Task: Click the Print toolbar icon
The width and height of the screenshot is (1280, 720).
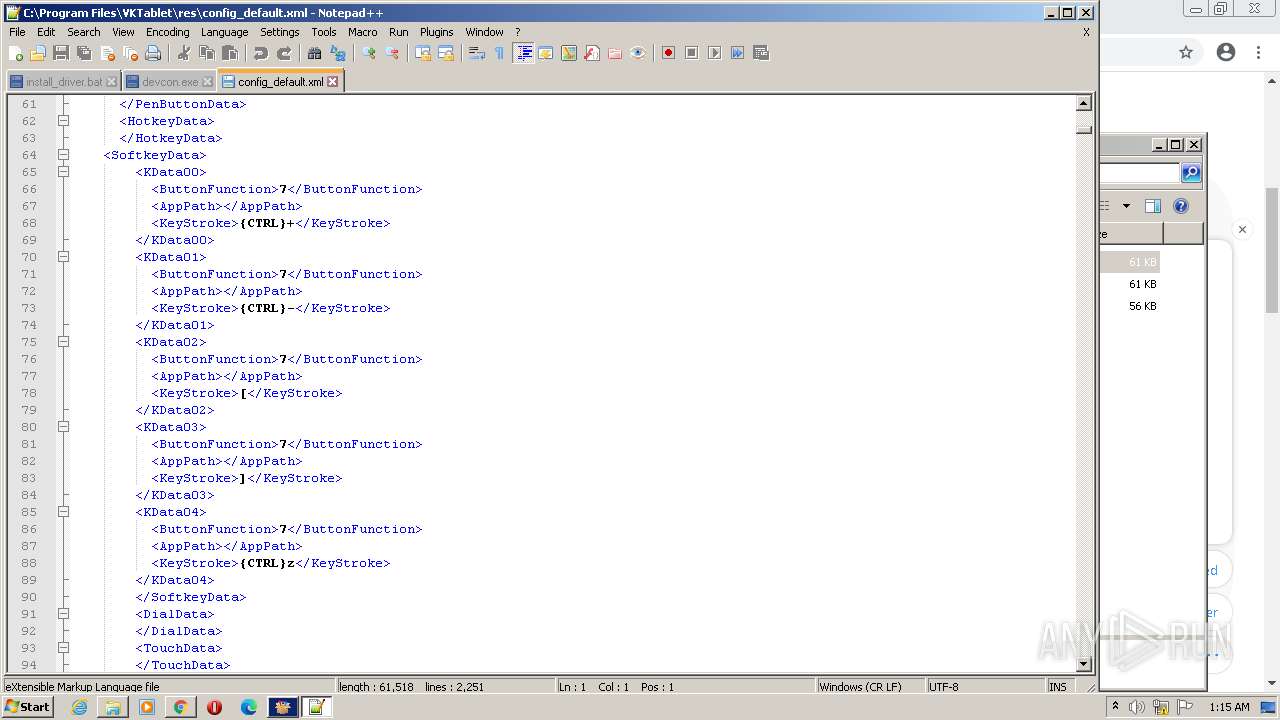Action: click(153, 53)
